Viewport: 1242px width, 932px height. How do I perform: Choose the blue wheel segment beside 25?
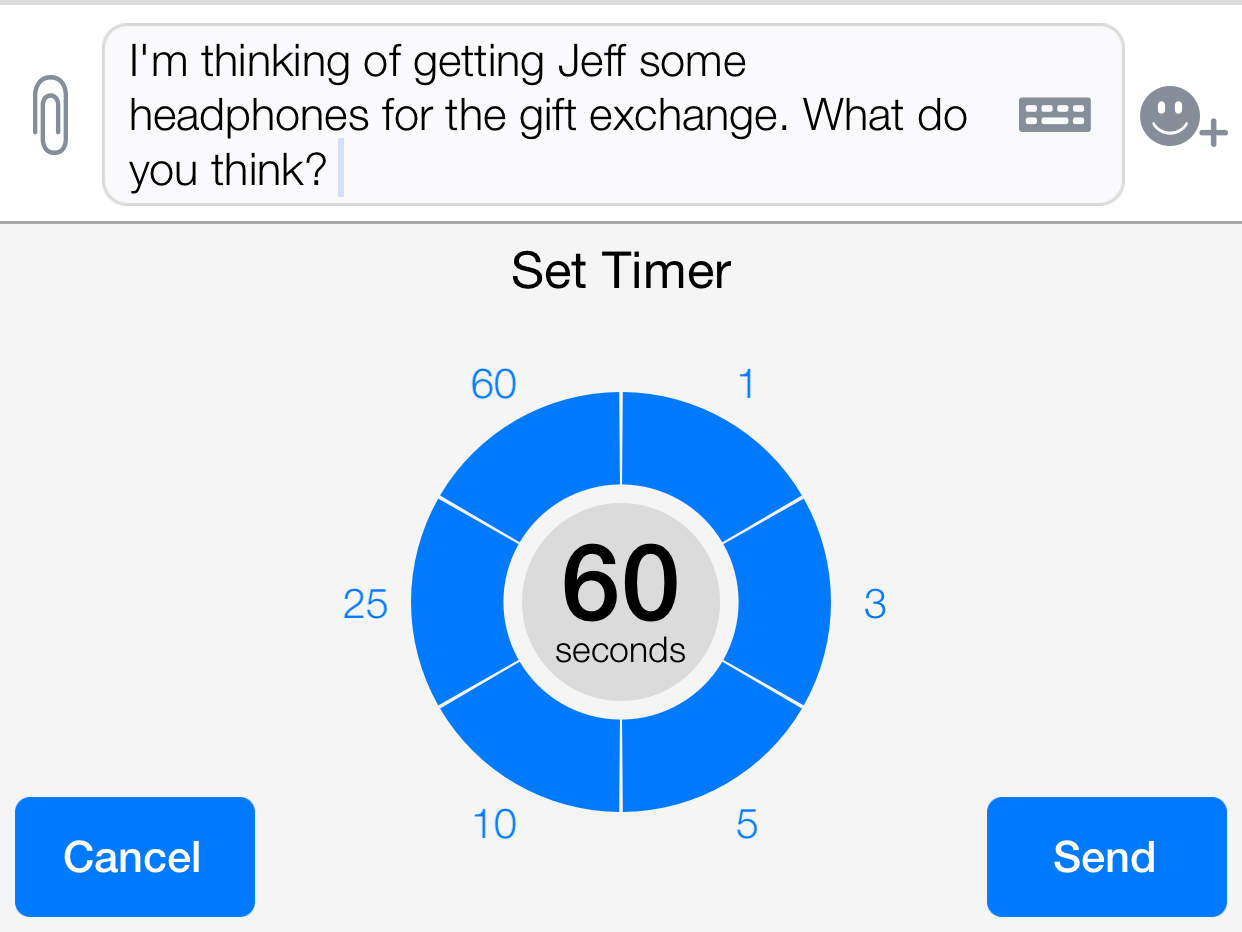point(454,602)
